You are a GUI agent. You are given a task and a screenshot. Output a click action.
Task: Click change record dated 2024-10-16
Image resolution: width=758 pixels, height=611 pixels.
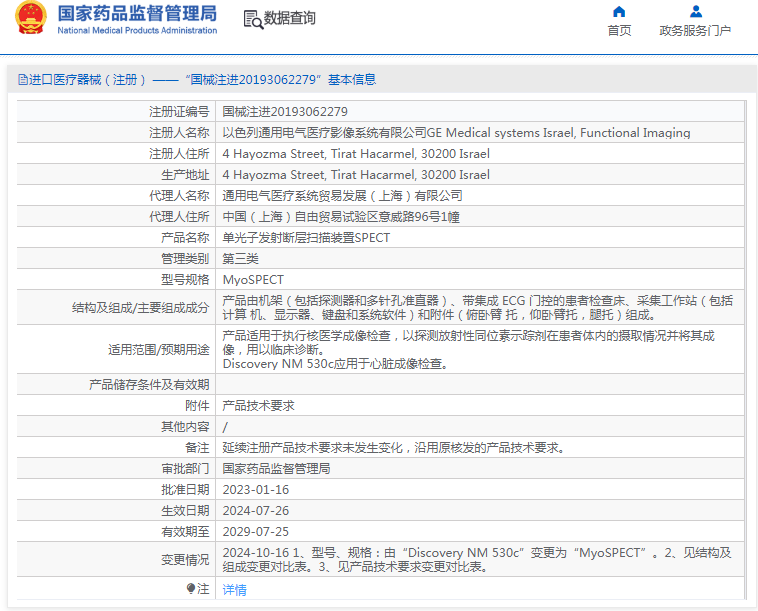click(x=477, y=559)
